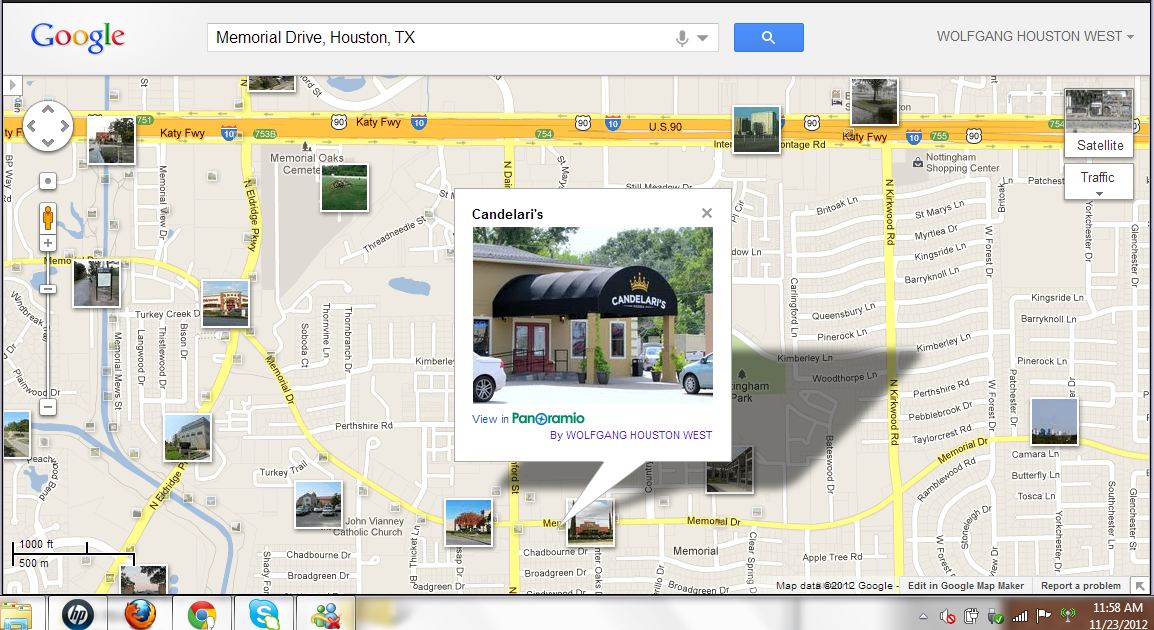Viewport: 1154px width, 630px height.
Task: Click the taskbar clock showing 11:58 AM
Action: pyautogui.click(x=1116, y=615)
